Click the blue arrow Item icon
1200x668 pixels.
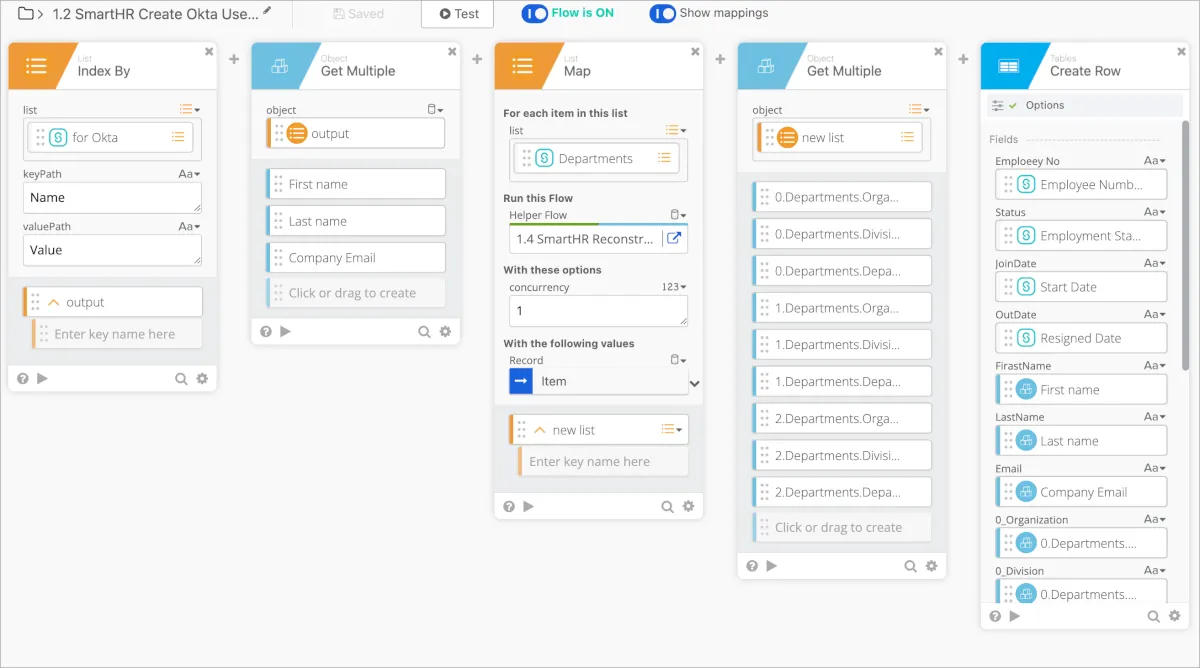coord(521,381)
